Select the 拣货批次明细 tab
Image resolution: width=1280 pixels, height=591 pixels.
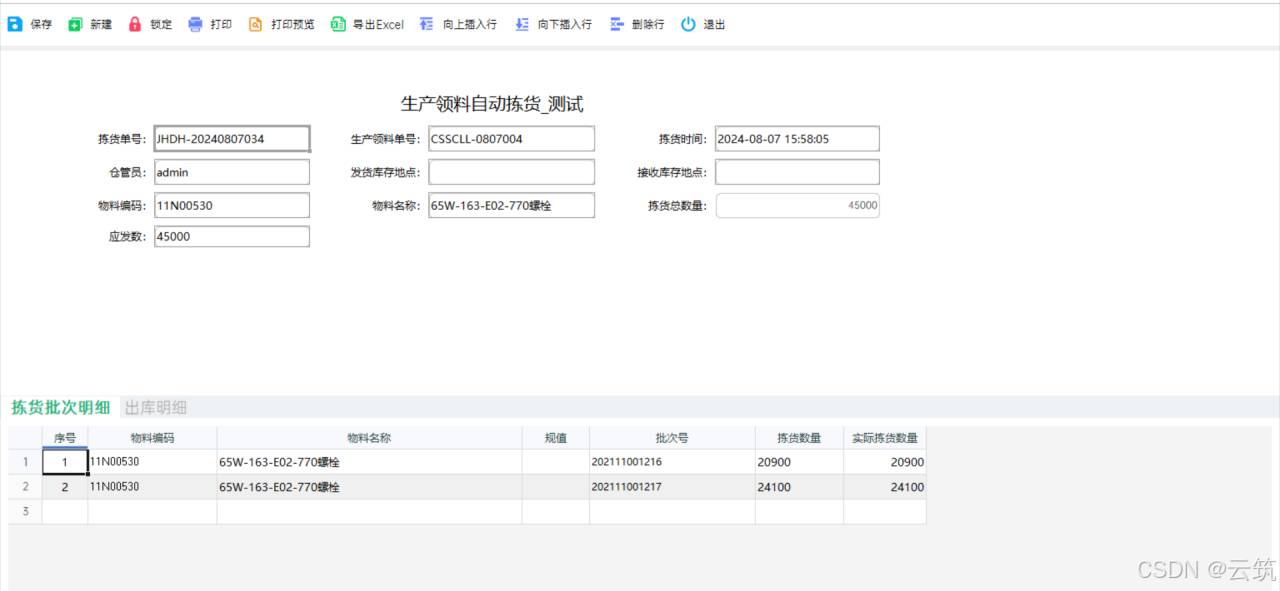(x=60, y=407)
